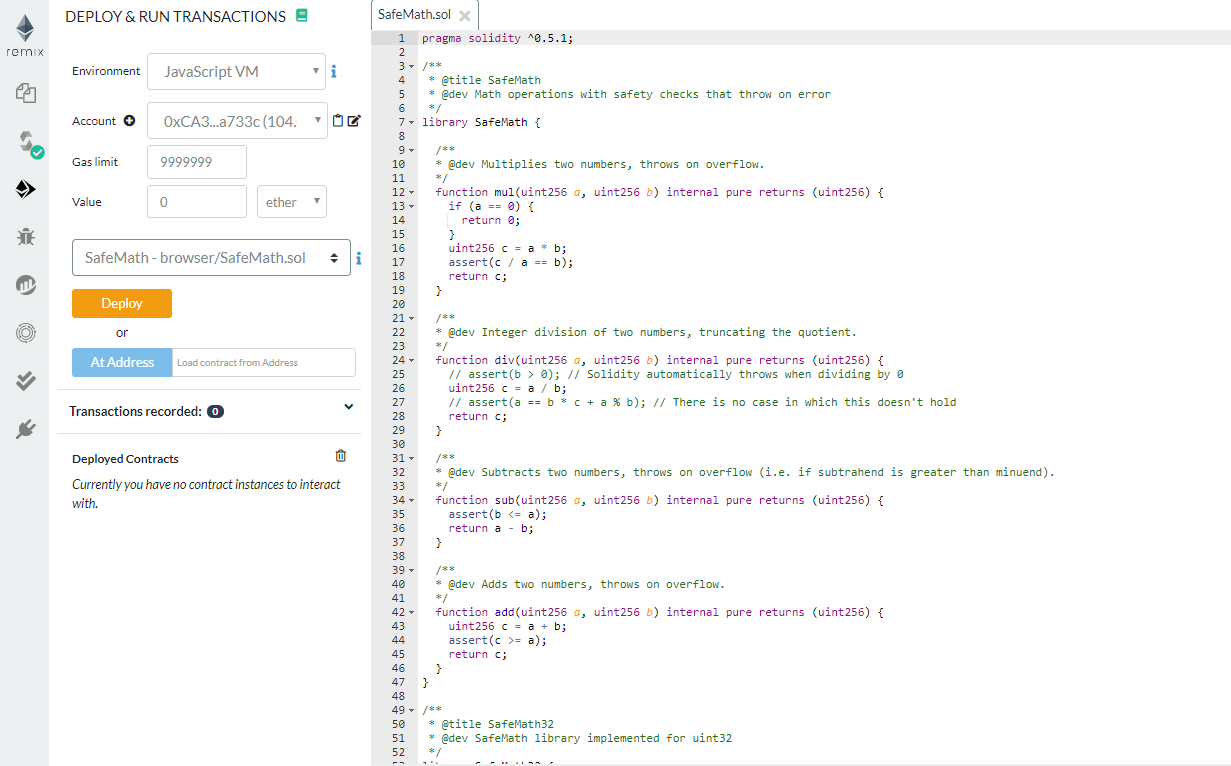Click 'uint256 c = a / b;' code line
Viewport: 1231px width, 766px height.
508,388
